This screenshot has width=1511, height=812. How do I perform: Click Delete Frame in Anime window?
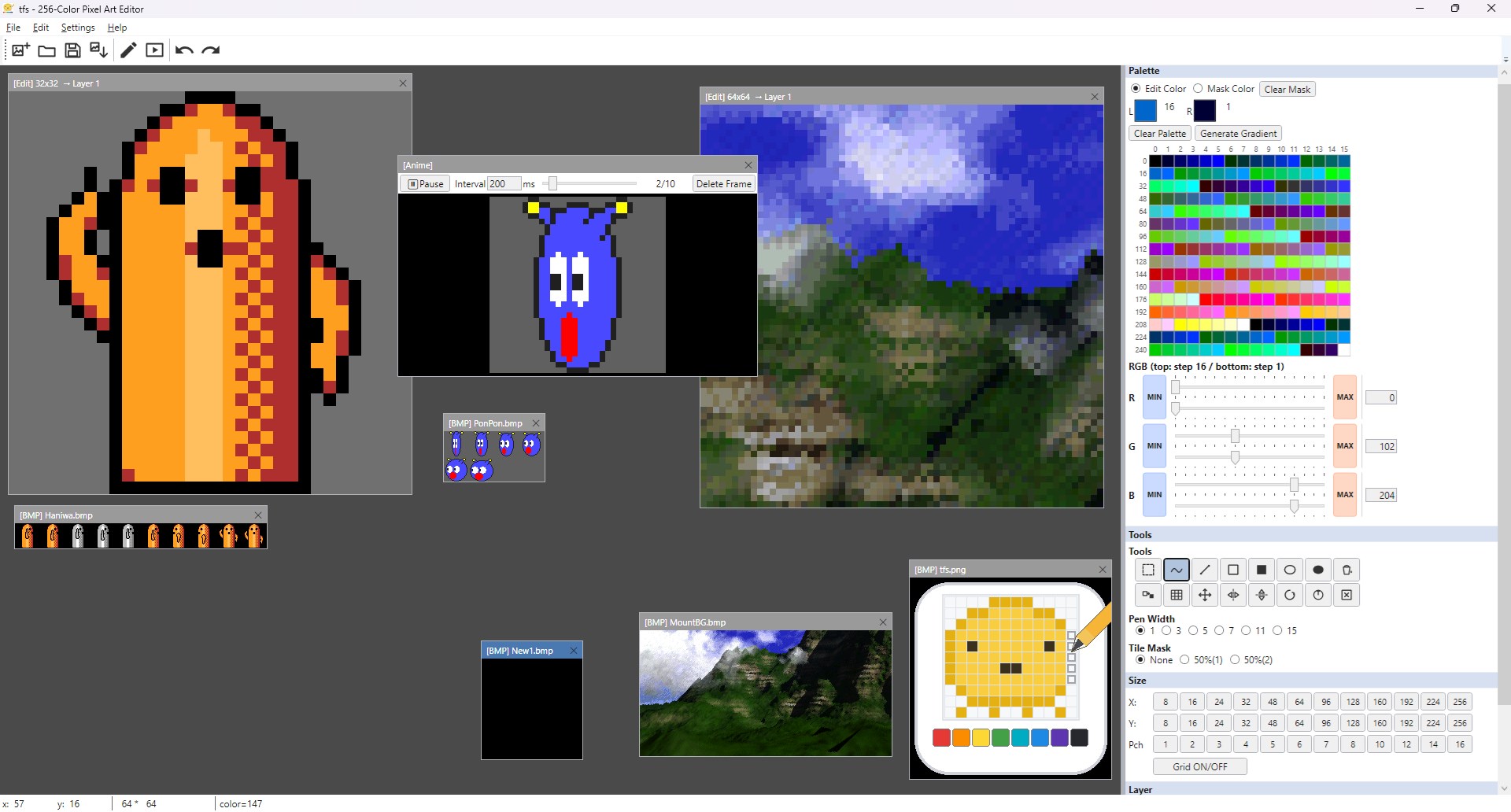pyautogui.click(x=723, y=184)
